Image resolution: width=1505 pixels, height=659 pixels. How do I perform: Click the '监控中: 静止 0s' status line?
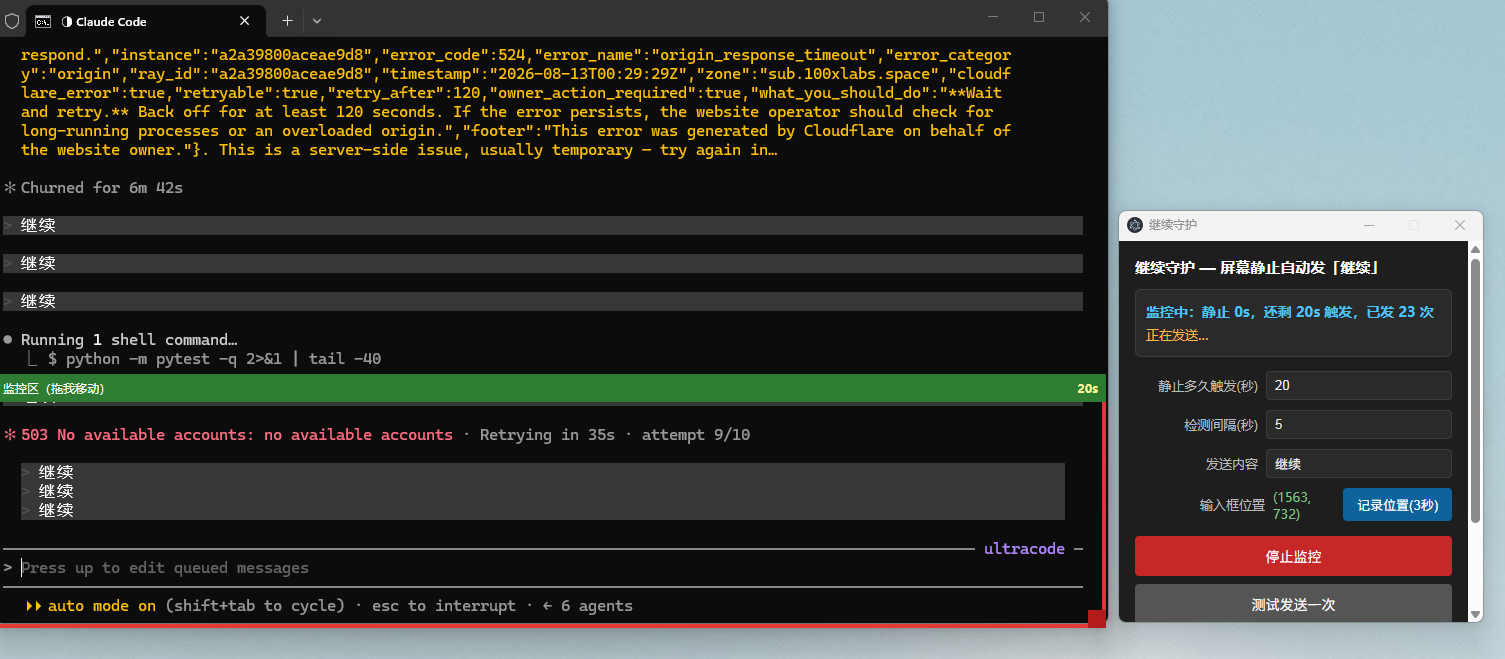click(x=1290, y=312)
